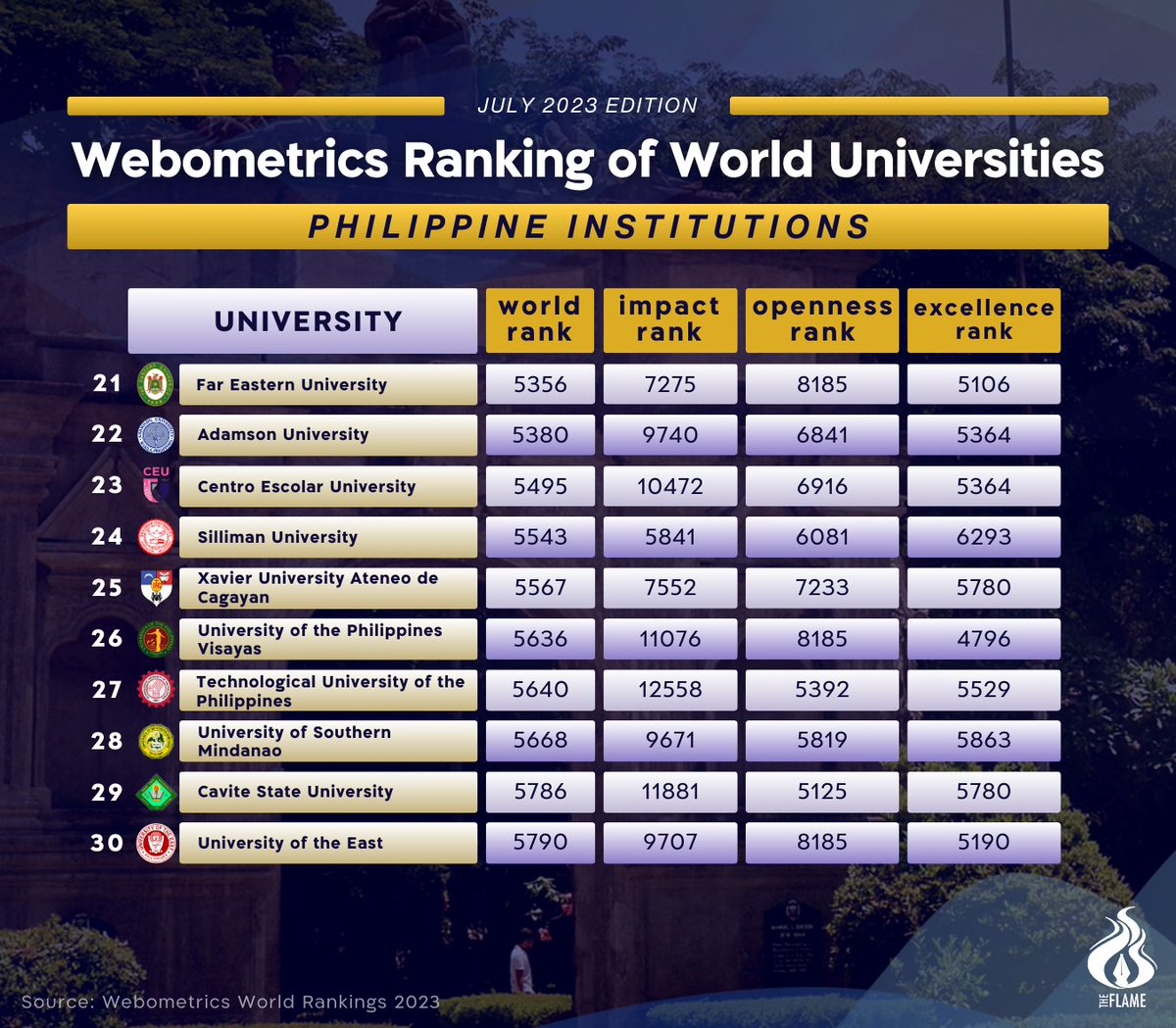This screenshot has width=1176, height=1028.
Task: Click the Far Eastern University logo
Action: 156,384
